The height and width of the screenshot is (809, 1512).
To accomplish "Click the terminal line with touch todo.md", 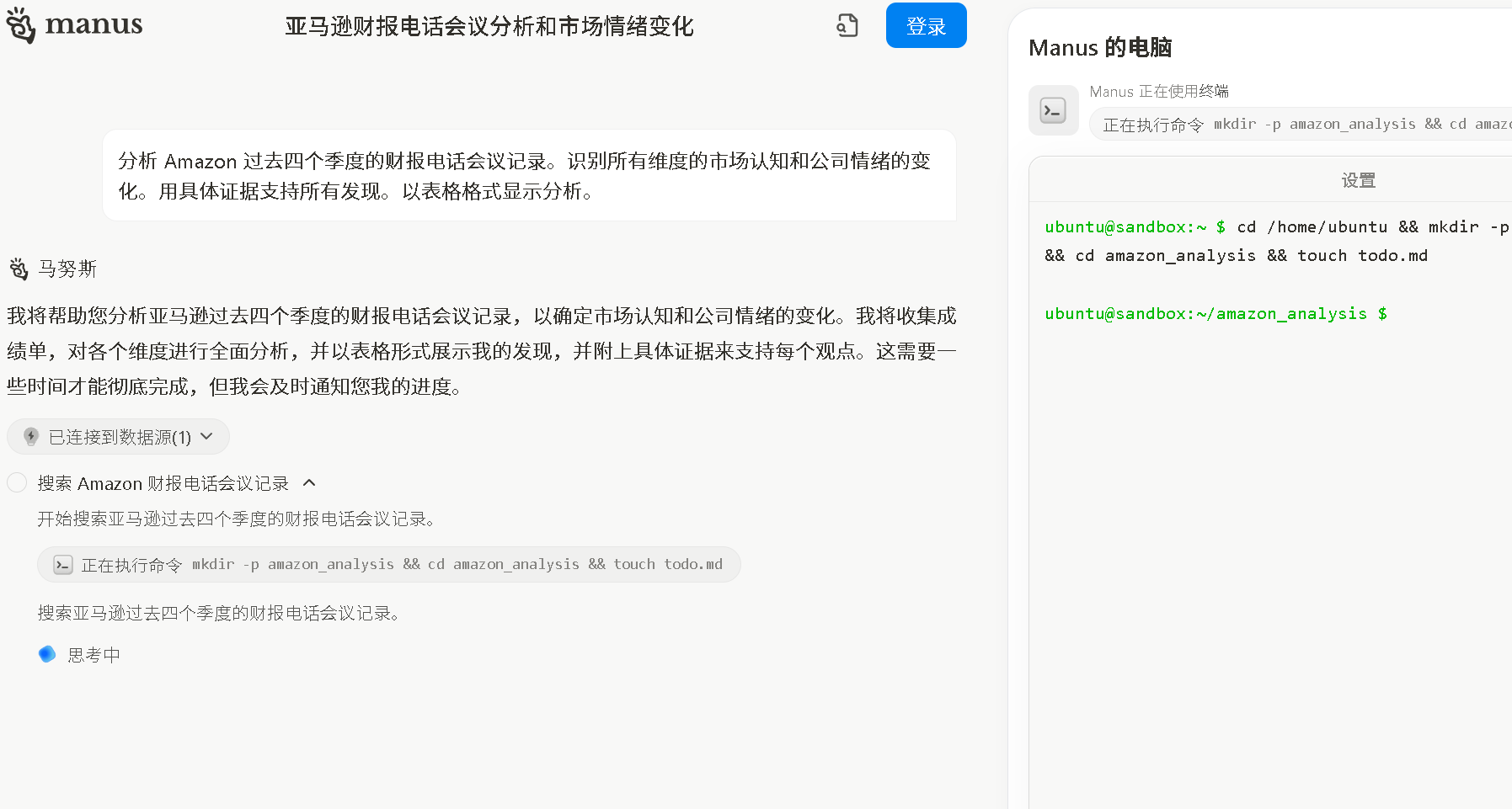I will coord(1237,255).
